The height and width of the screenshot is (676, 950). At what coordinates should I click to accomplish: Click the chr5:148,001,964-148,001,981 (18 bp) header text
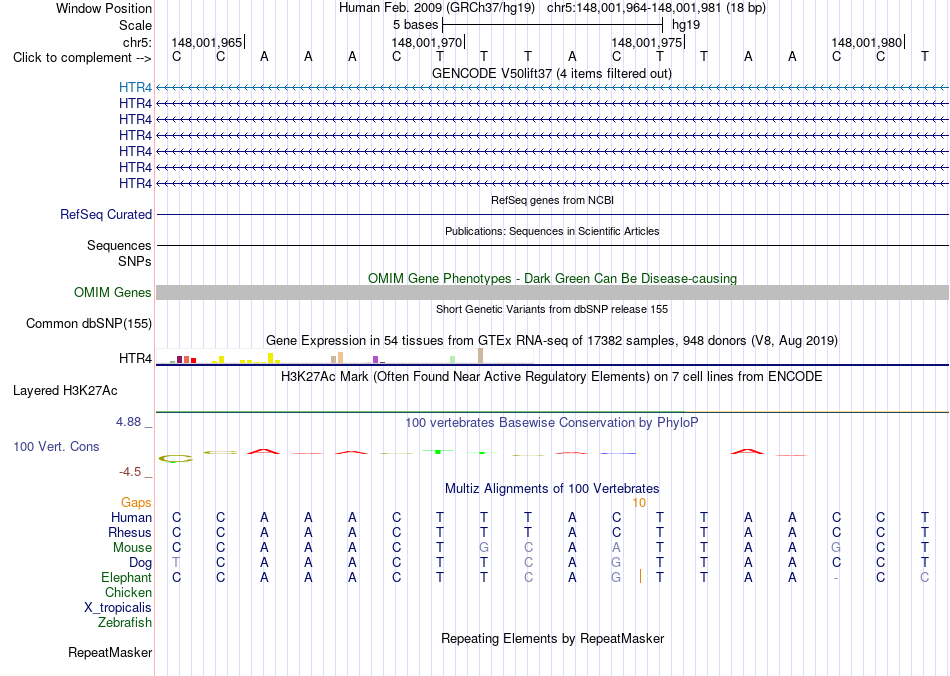656,8
